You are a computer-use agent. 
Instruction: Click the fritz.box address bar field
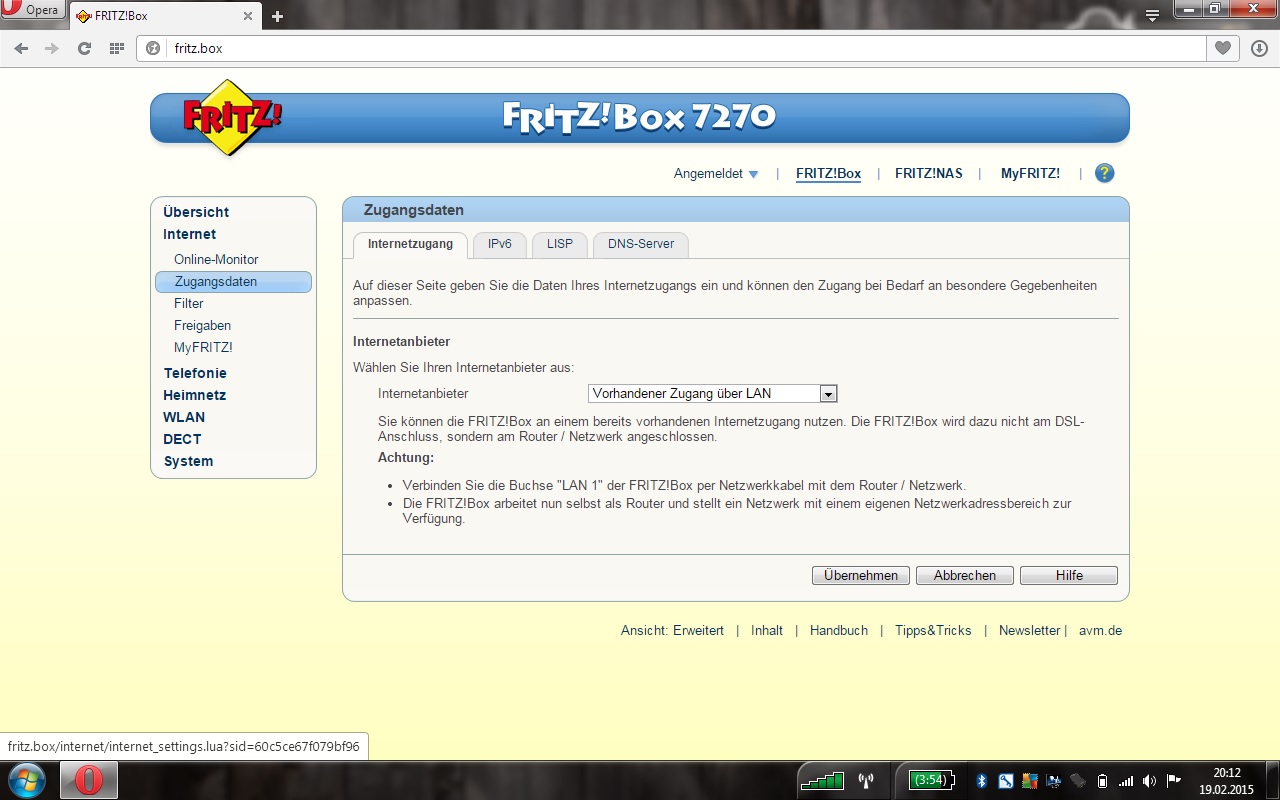pyautogui.click(x=670, y=48)
